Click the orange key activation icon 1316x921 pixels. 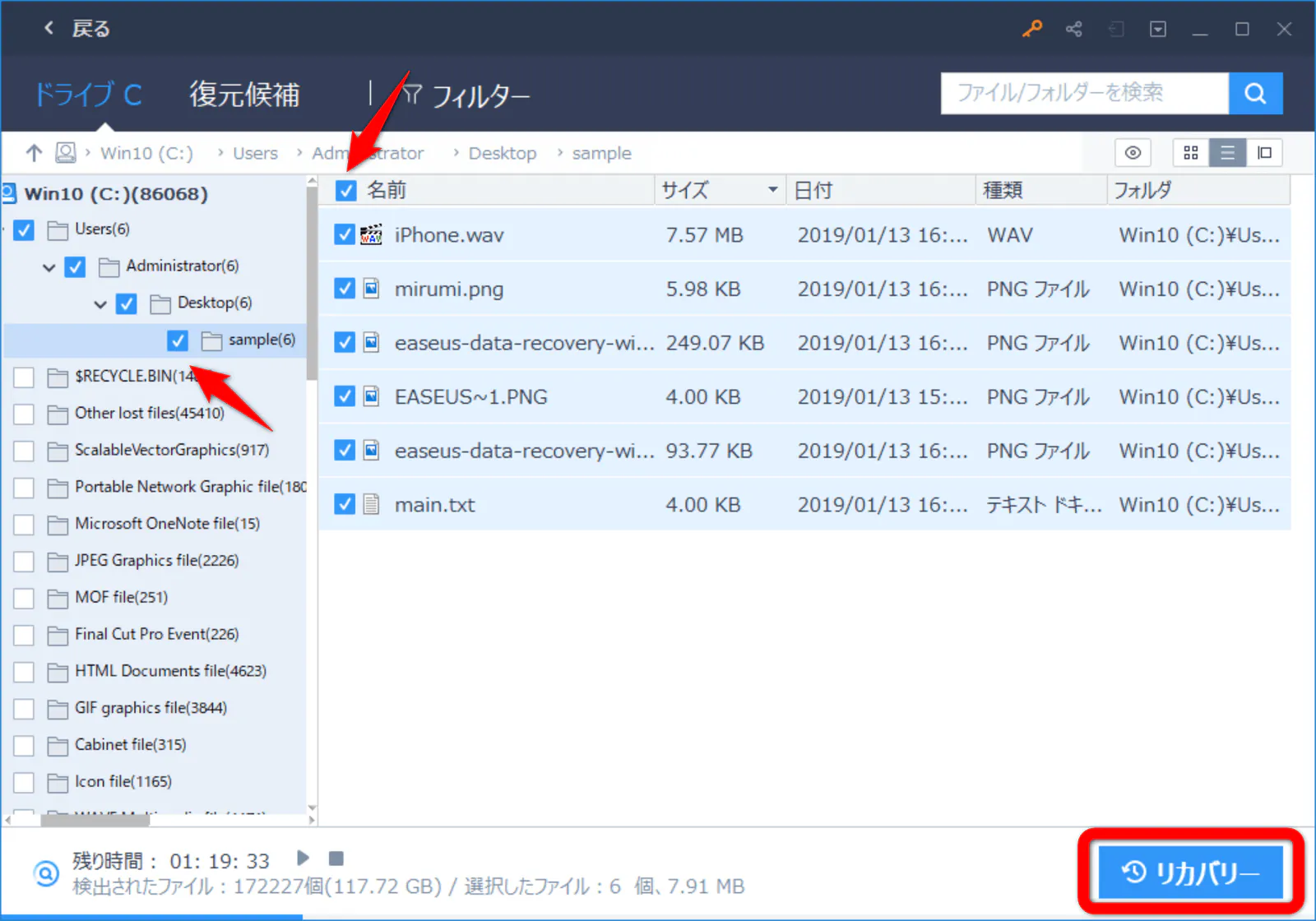(x=1032, y=30)
